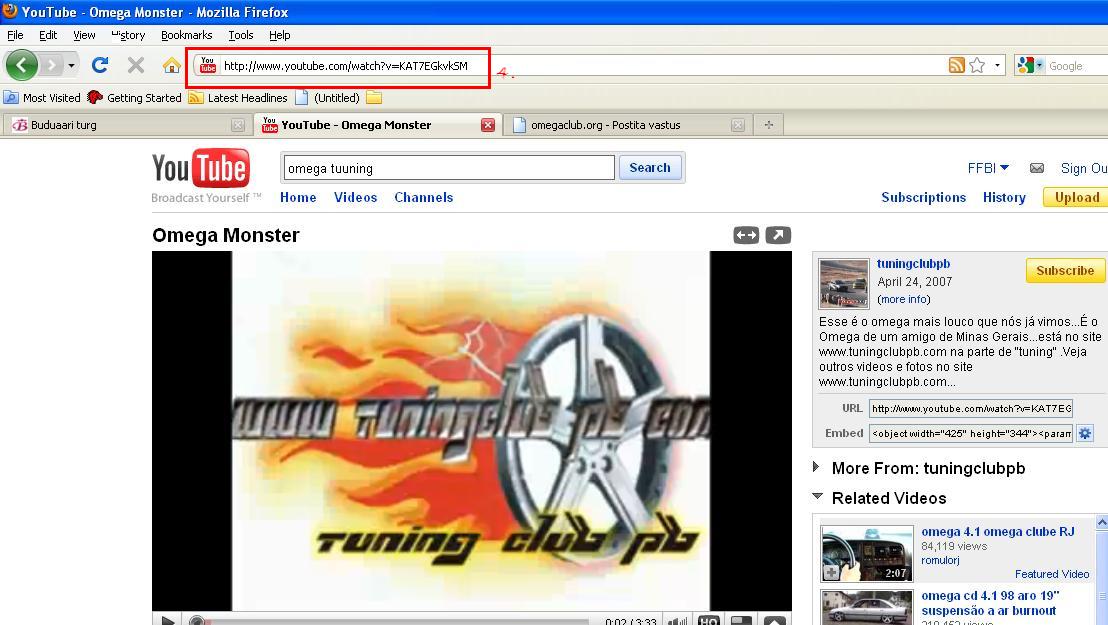Open 'omega cd 4.1 98 aro 19' video link
The image size is (1108, 625).
[990, 603]
